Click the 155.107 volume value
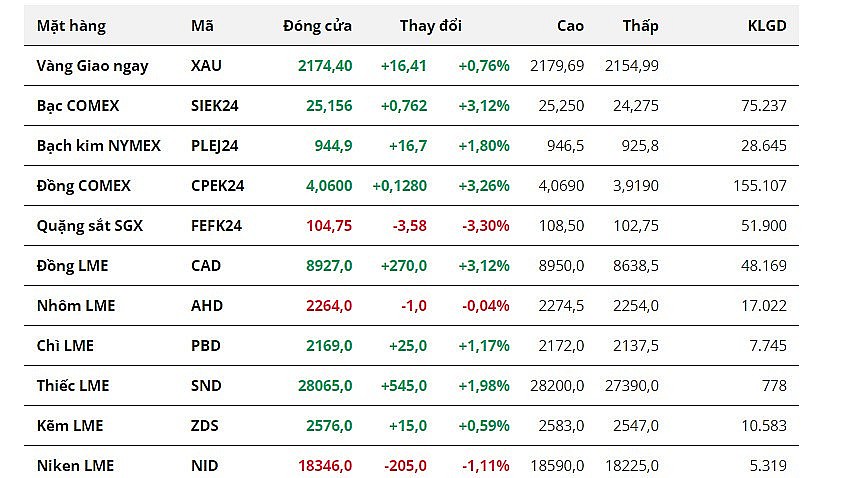The width and height of the screenshot is (845, 478). click(760, 186)
